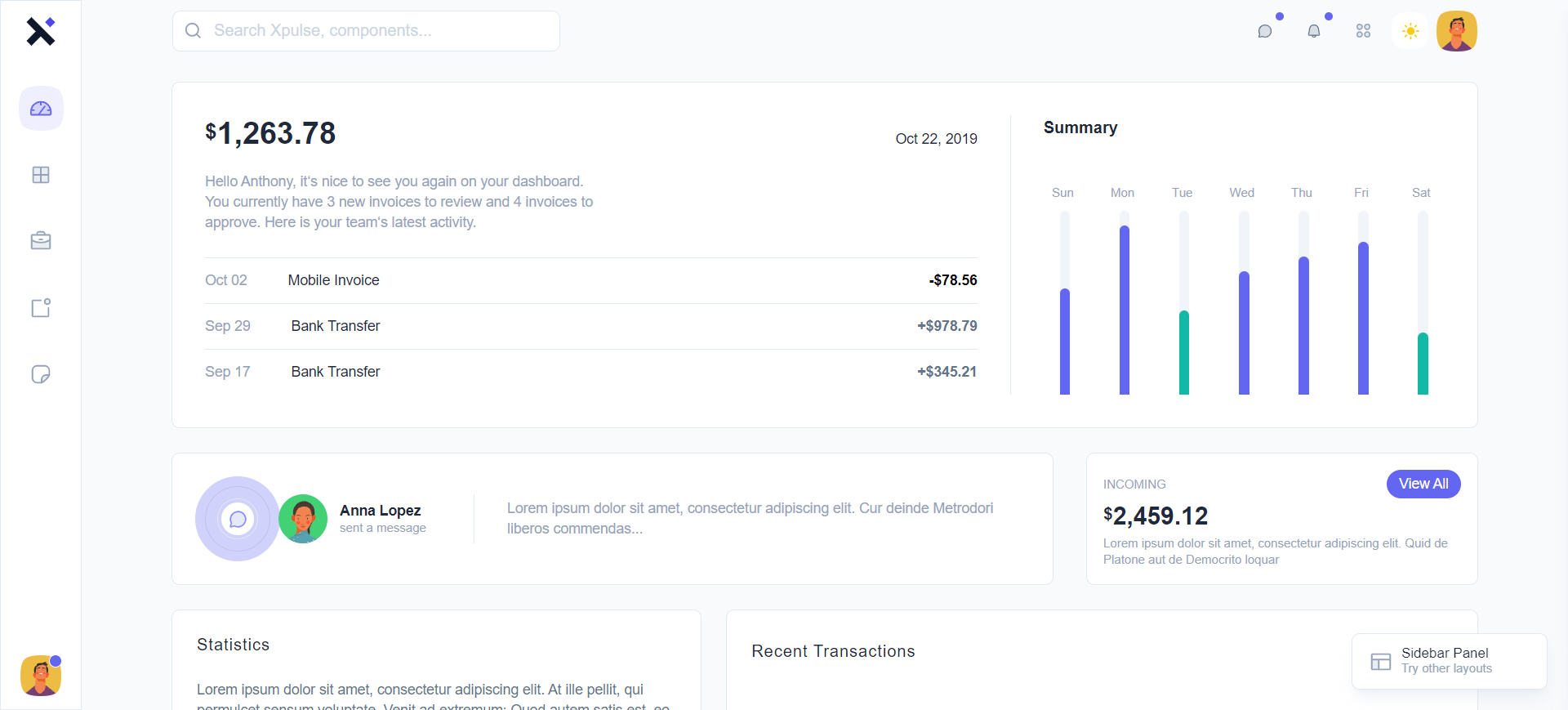Viewport: 1568px width, 710px height.
Task: Click the green Tuesday bar in Summary
Action: pyautogui.click(x=1184, y=352)
